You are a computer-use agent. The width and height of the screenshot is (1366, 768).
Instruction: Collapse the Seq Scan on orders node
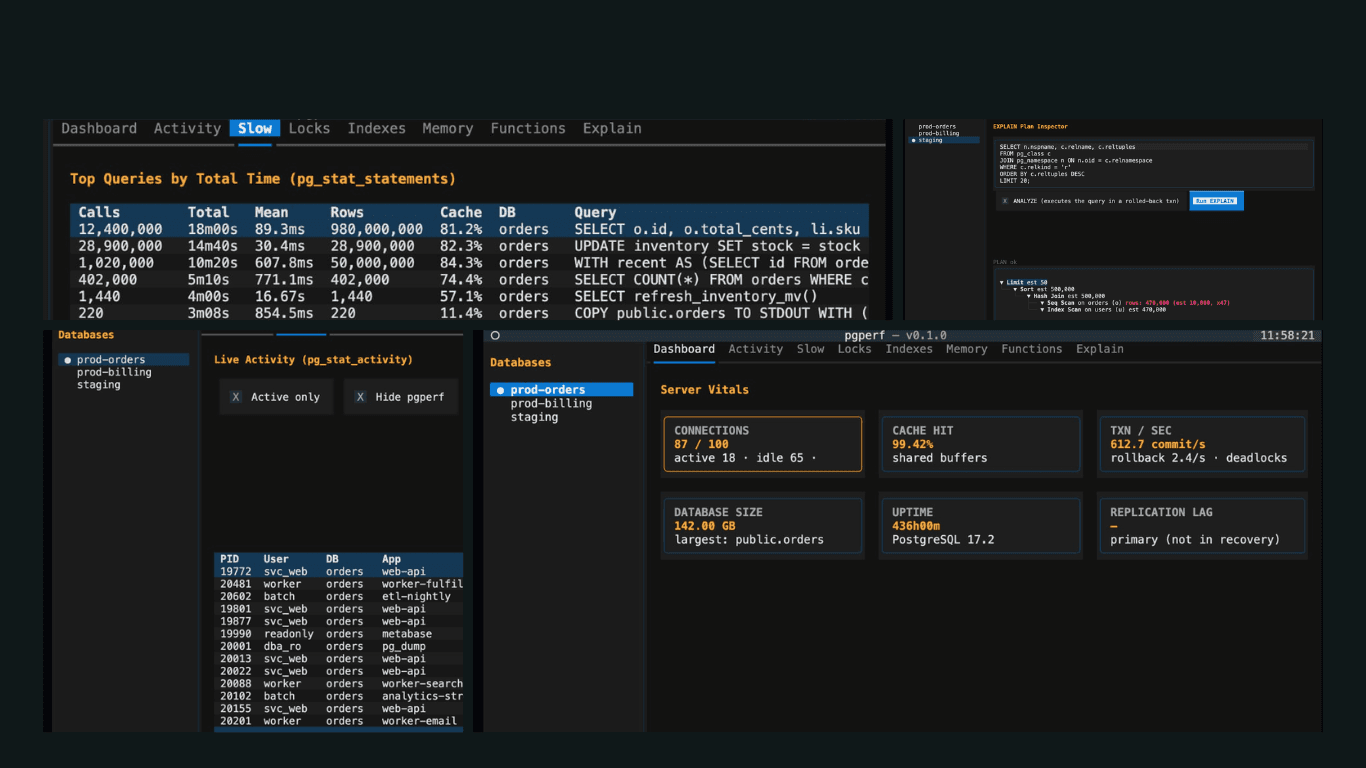click(1042, 302)
